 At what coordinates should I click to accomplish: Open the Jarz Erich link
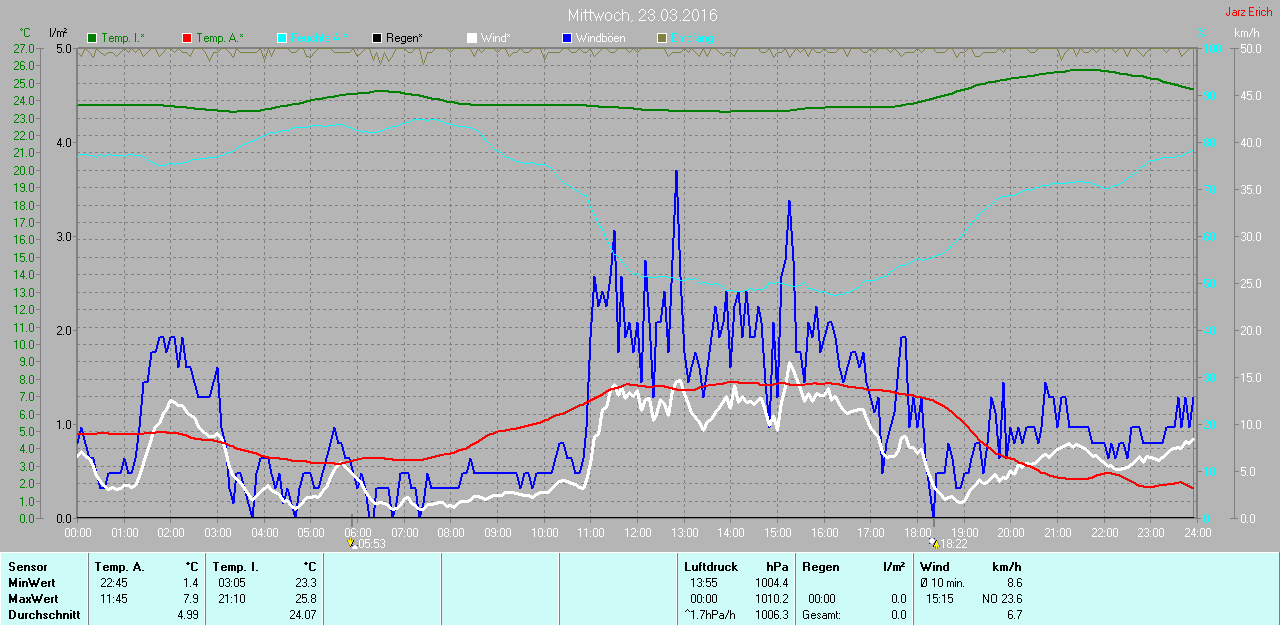point(1251,12)
